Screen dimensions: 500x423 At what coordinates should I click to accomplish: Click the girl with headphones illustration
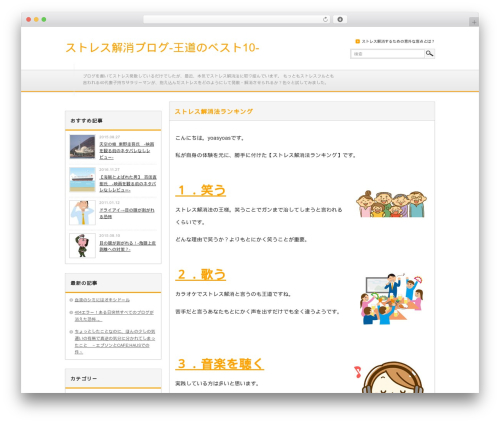tap(389, 377)
